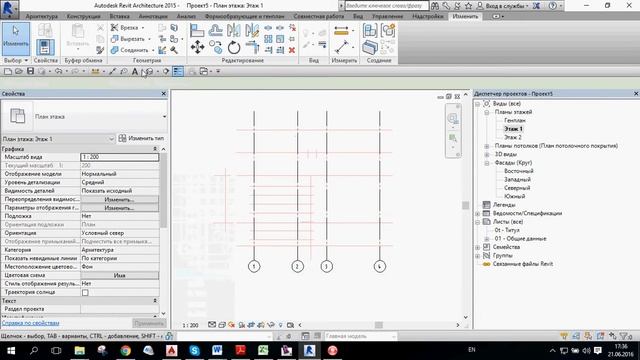
Task: Open the План этажа: Этаж 1 instance dropdown
Action: click(x=111, y=139)
